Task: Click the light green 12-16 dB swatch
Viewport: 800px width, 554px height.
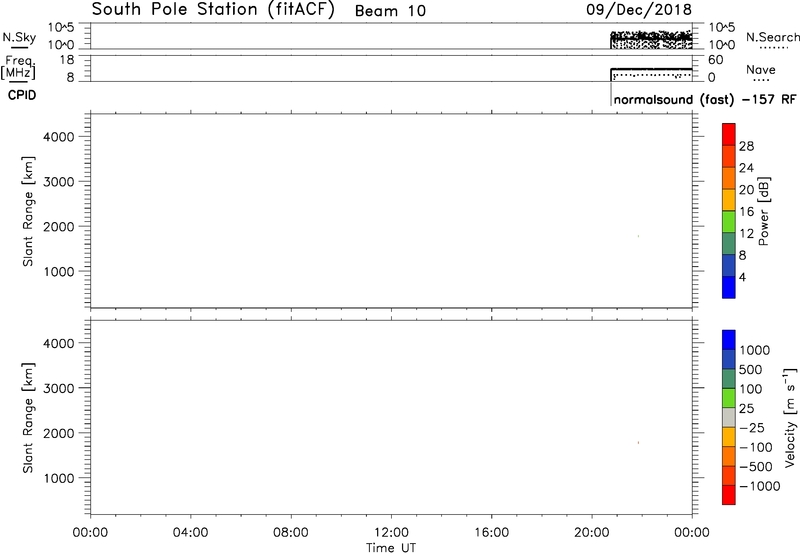Action: coord(729,222)
